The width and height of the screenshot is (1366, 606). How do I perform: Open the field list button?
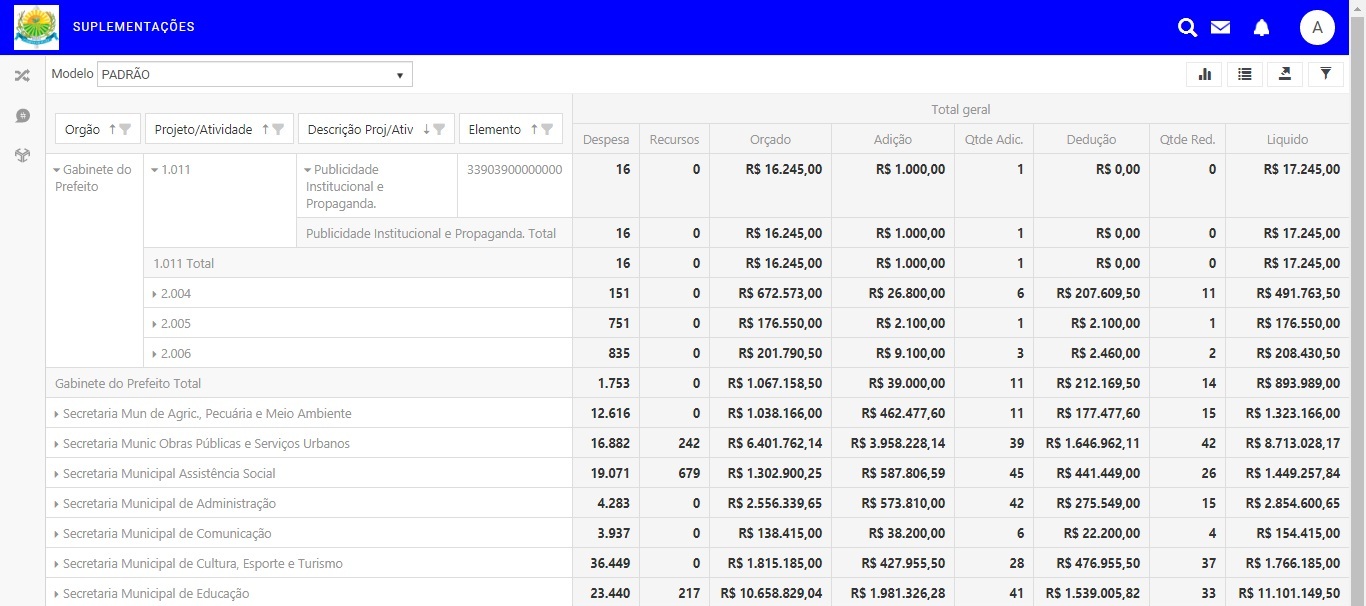click(1244, 74)
